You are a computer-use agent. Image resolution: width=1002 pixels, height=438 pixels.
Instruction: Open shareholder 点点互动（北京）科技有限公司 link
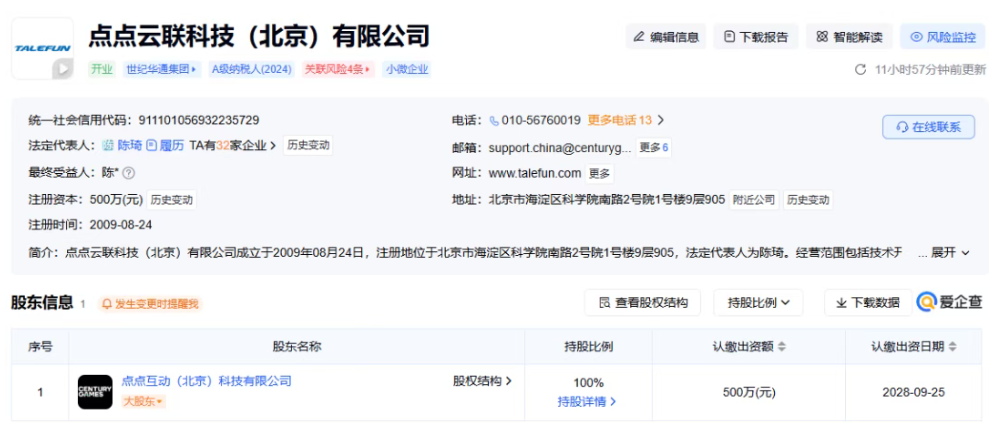[x=206, y=381]
